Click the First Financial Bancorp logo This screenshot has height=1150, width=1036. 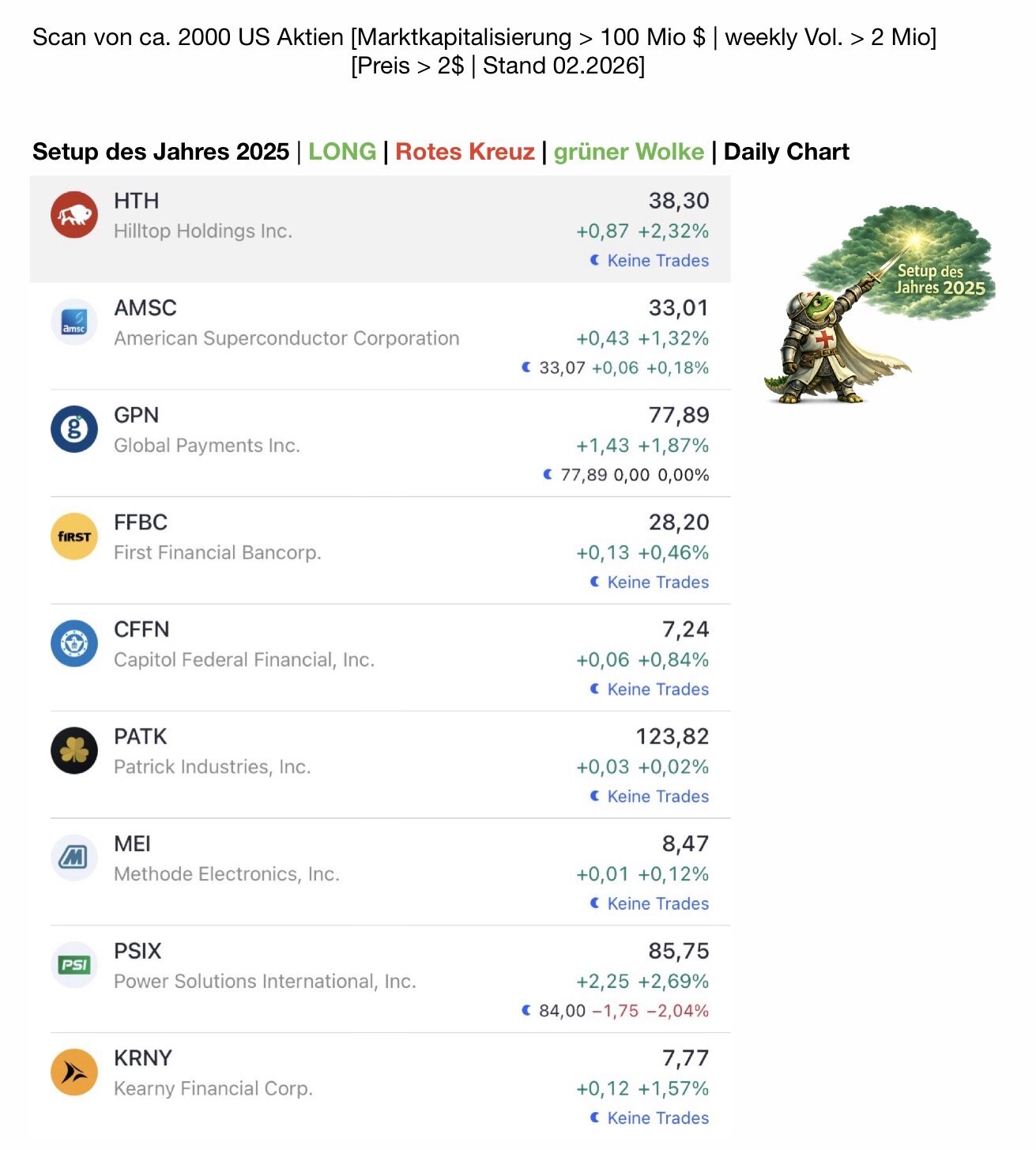click(74, 537)
